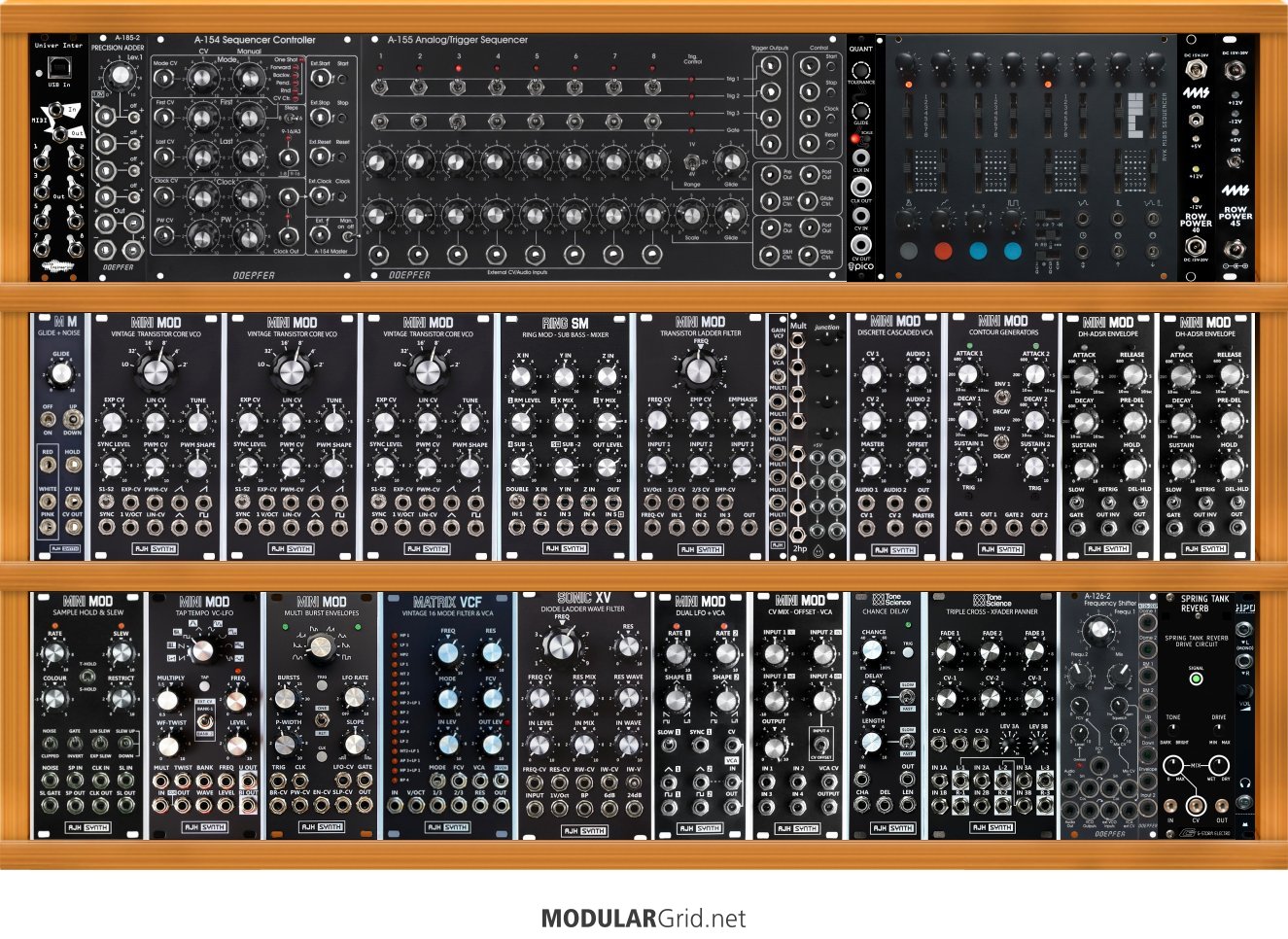This screenshot has width=1288, height=939.
Task: Select the Pico QUANT module
Action: pyautogui.click(x=860, y=158)
